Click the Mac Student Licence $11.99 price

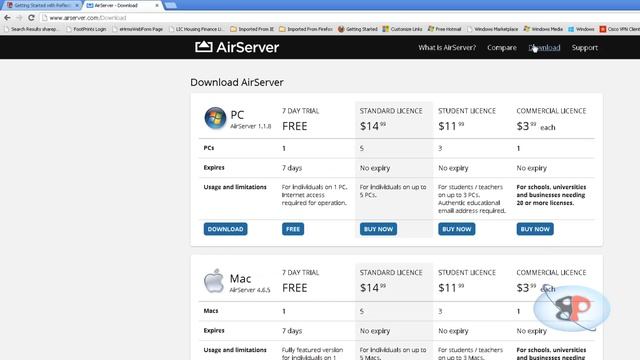tap(451, 288)
